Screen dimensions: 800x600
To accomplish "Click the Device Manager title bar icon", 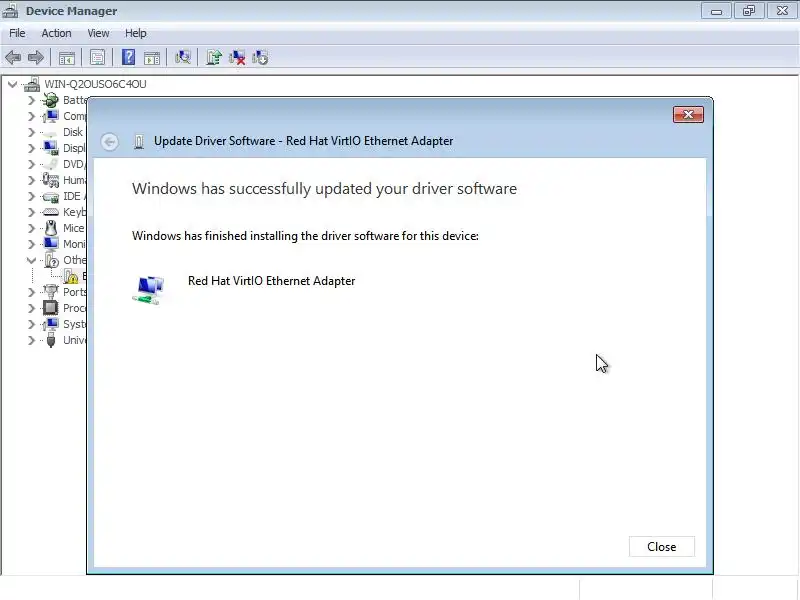I will coord(10,11).
